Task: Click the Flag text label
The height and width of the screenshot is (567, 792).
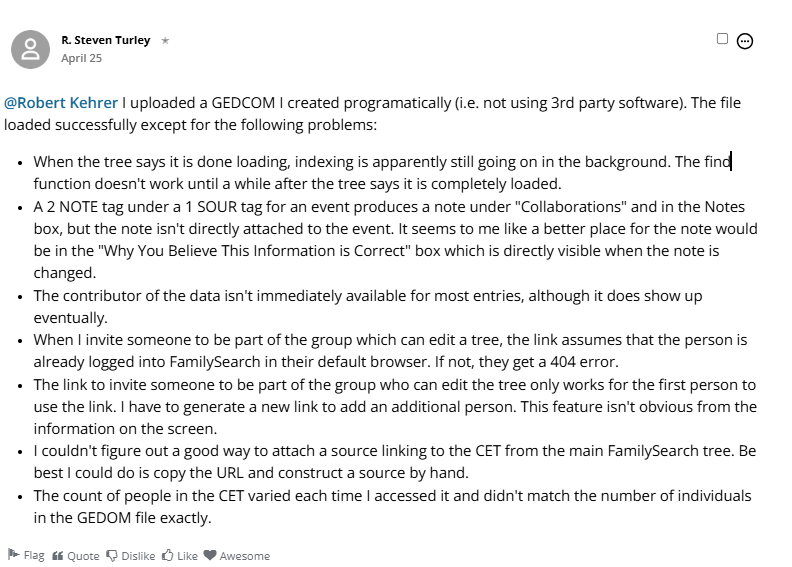Action: [34, 555]
